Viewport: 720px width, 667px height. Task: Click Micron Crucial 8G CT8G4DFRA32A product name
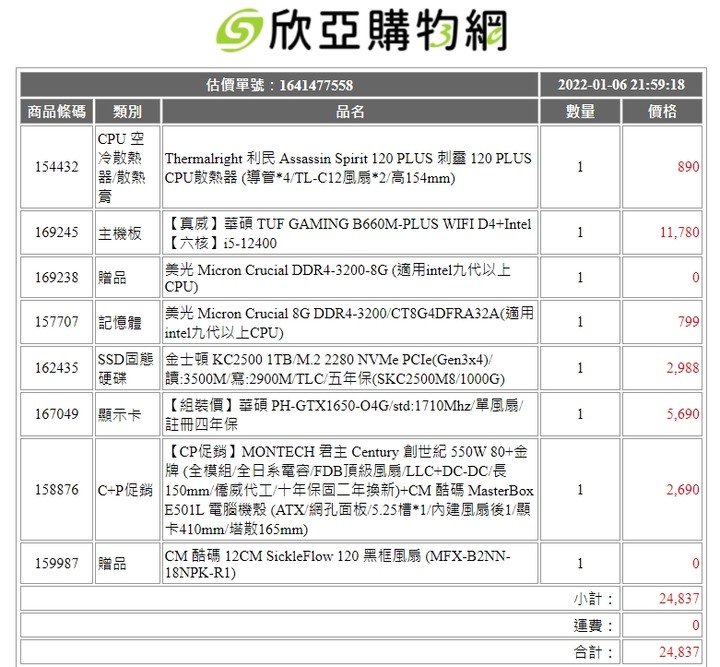pos(349,323)
